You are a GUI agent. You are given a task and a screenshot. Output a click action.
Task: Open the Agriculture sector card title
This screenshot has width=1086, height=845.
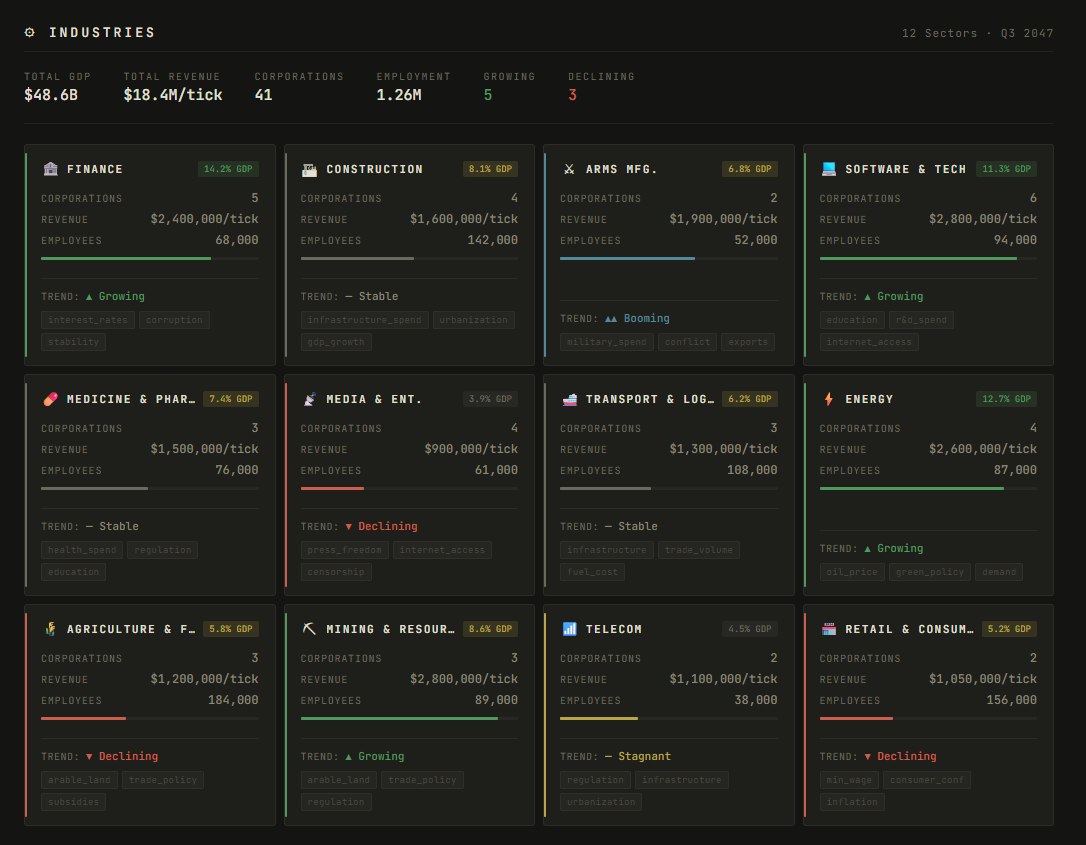132,629
